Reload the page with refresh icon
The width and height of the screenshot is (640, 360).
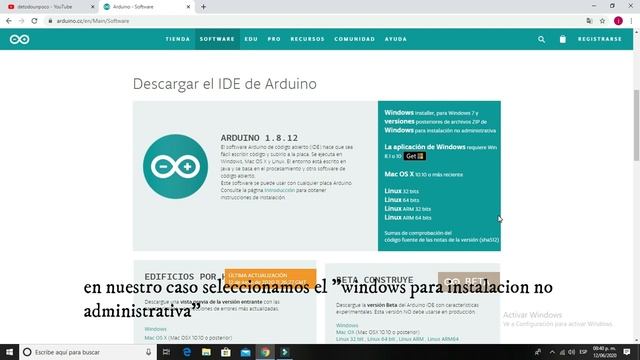tap(34, 21)
